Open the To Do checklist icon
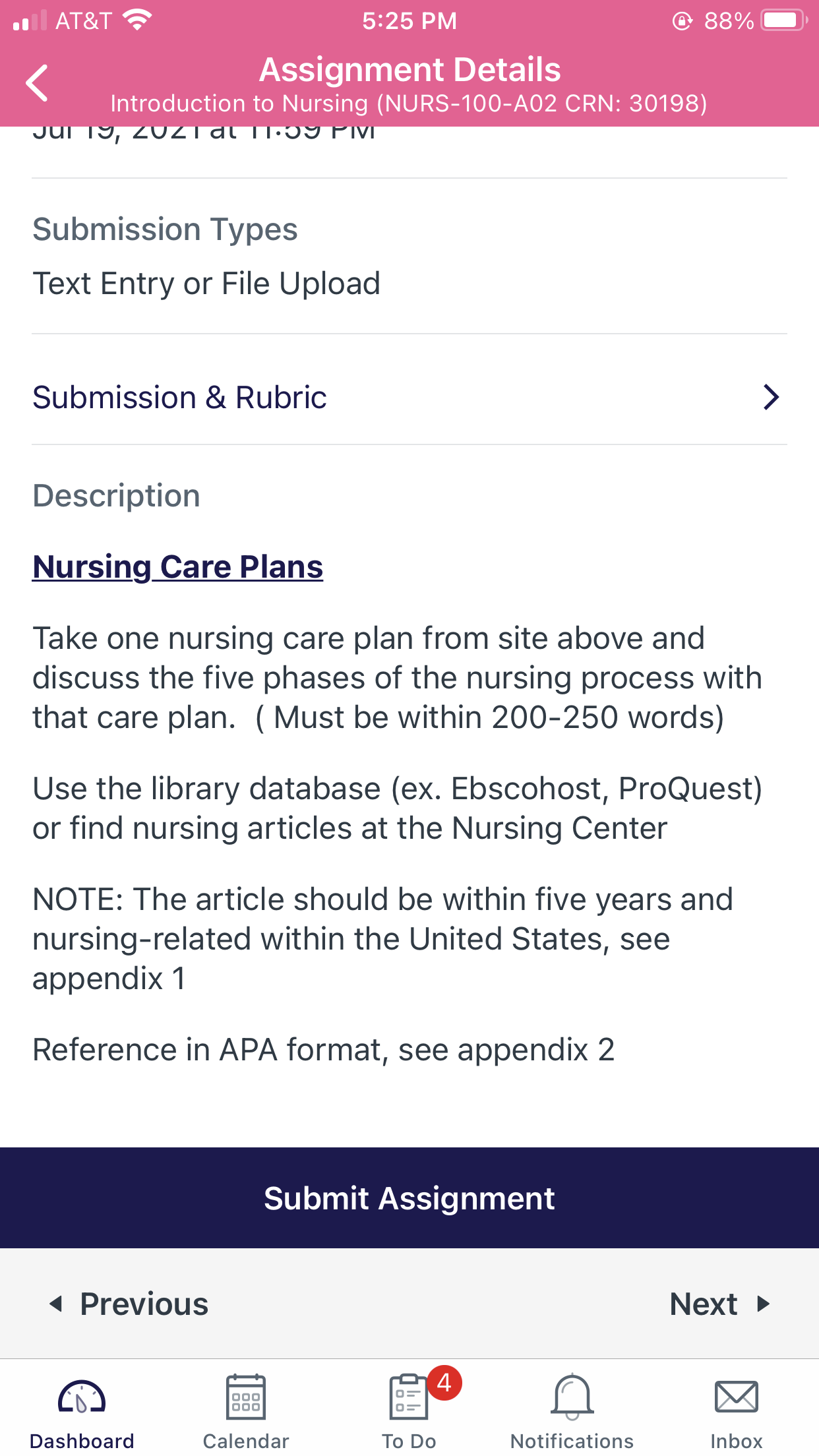 [x=409, y=1397]
